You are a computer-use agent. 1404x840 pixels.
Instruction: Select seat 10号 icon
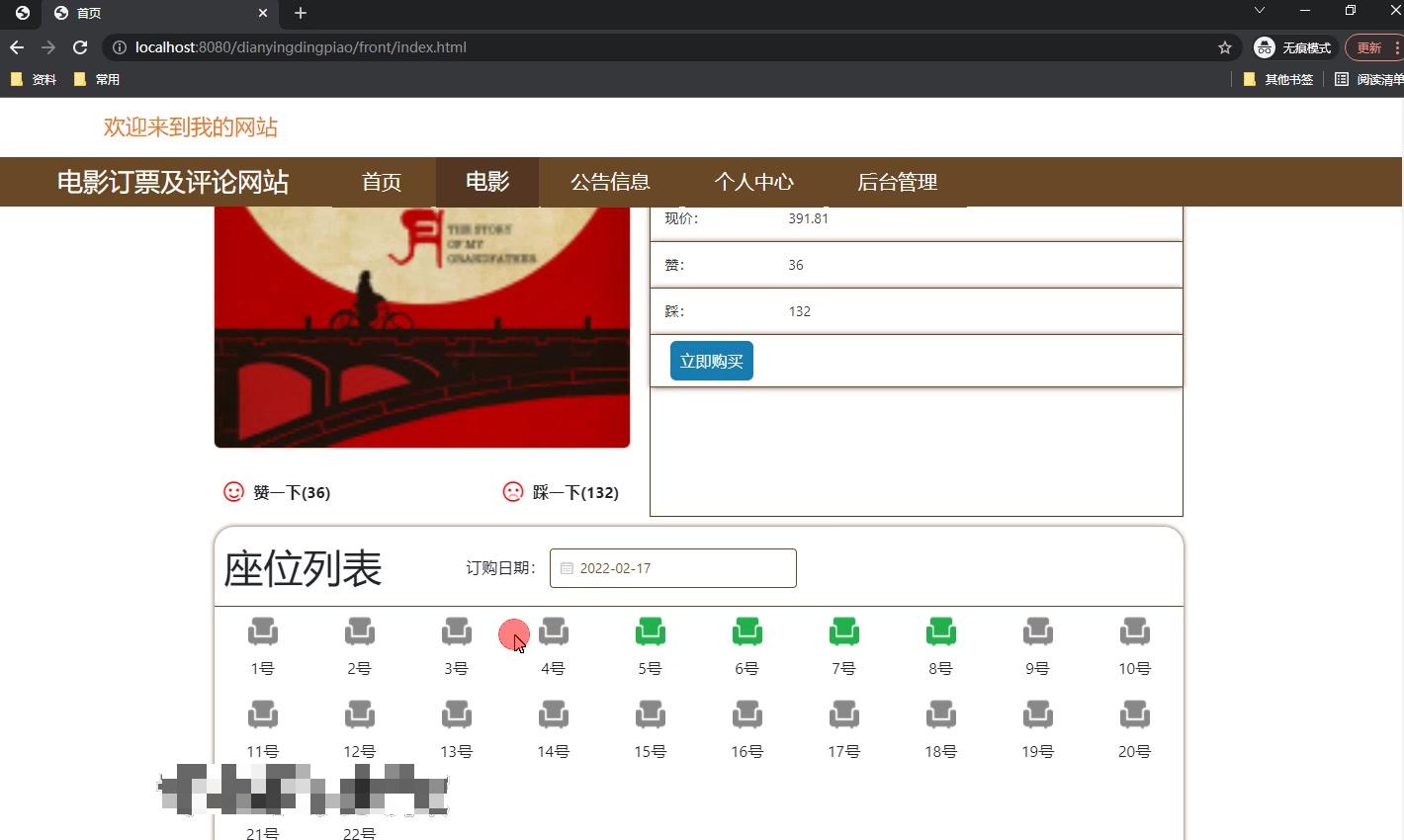(x=1134, y=631)
